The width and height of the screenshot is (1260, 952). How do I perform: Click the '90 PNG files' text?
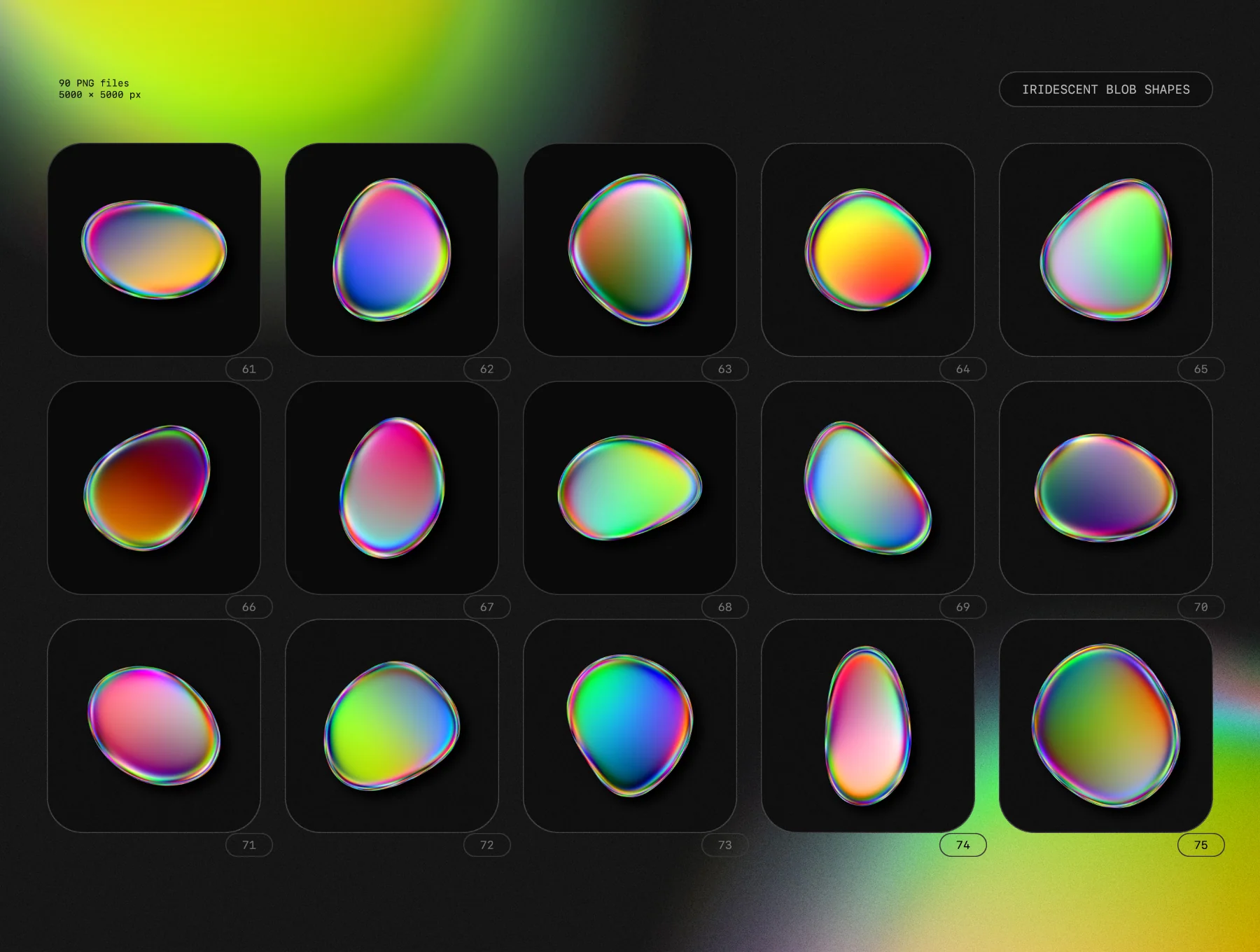click(94, 83)
